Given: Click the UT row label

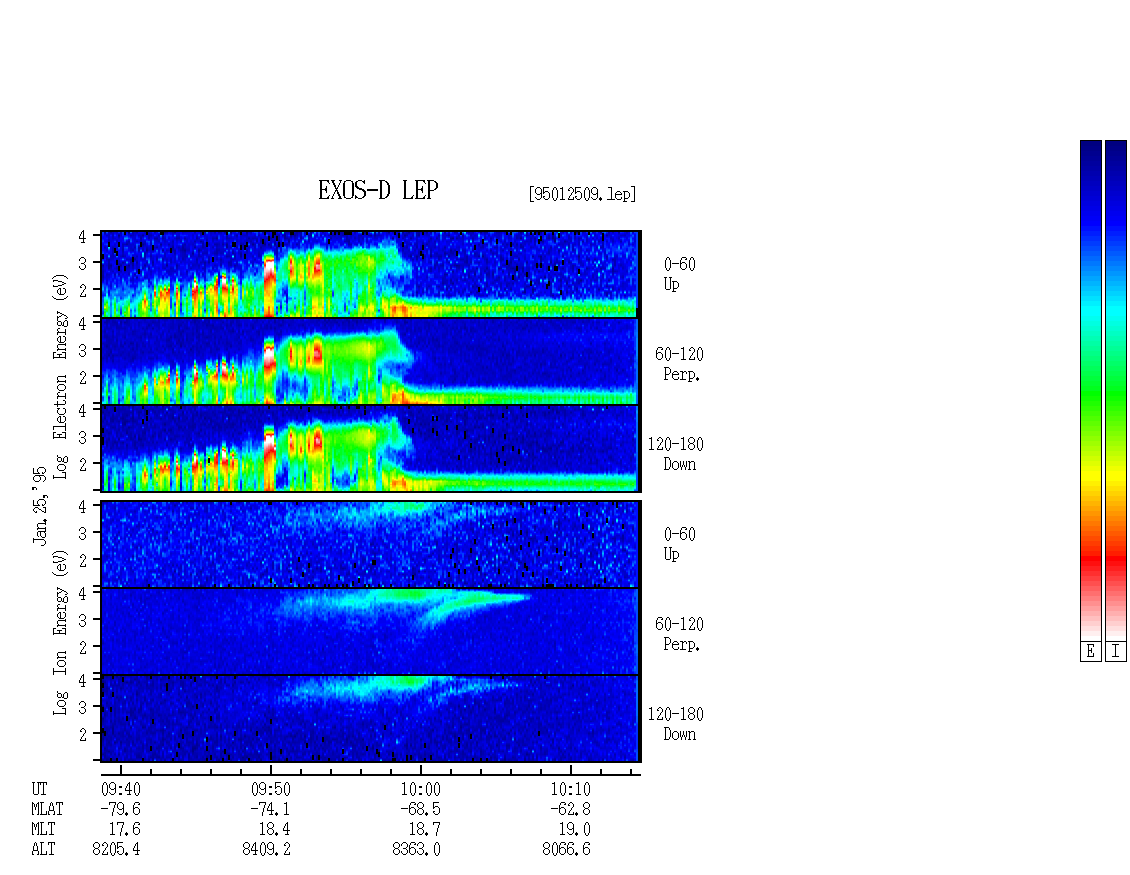Looking at the screenshot, I should point(39,789).
